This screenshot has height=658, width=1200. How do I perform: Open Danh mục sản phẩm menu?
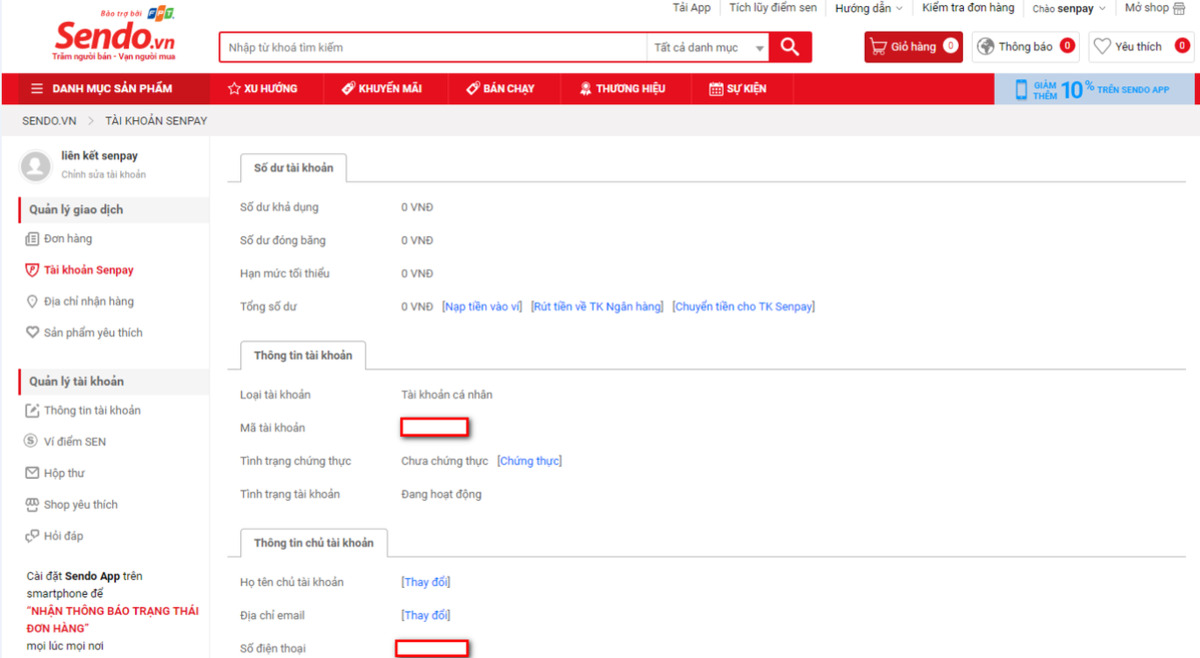[x=101, y=89]
